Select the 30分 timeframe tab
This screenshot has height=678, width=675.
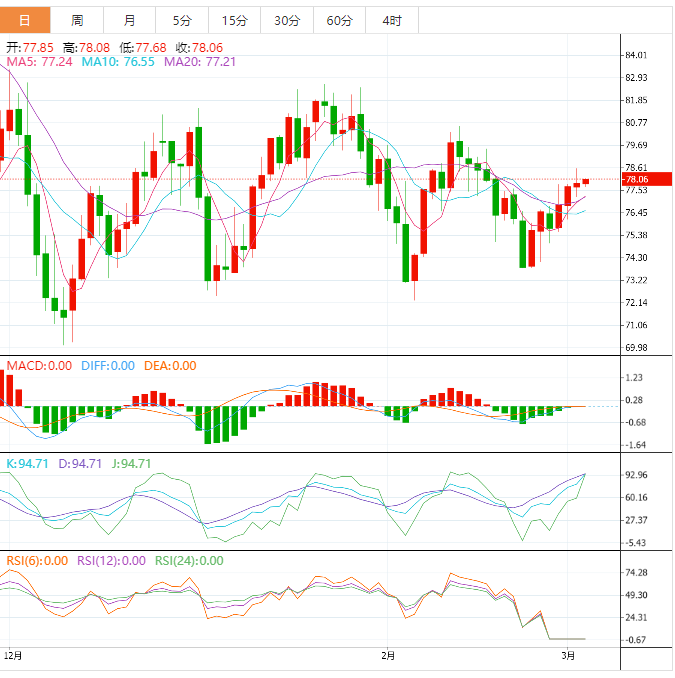tap(286, 20)
